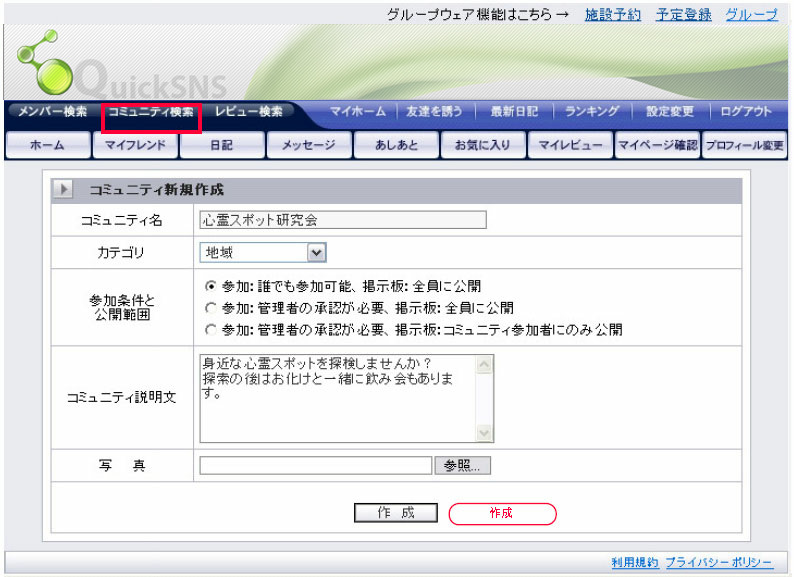Click the 参照... file browse button
Image resolution: width=794 pixels, height=577 pixels.
[x=462, y=466]
